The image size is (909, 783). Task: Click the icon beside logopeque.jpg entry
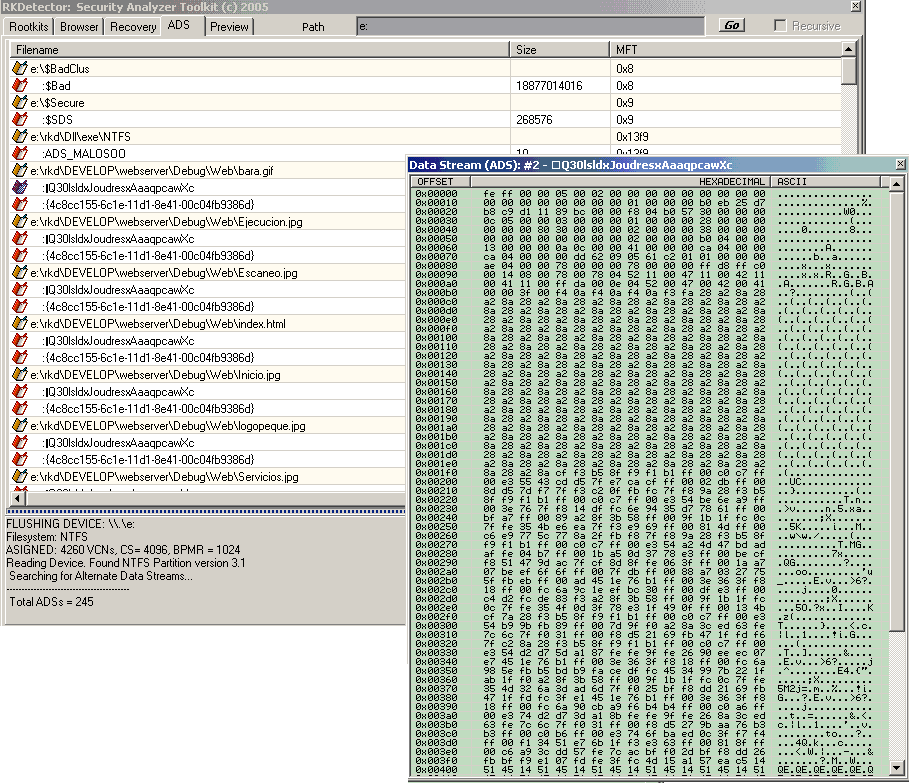(x=19, y=426)
